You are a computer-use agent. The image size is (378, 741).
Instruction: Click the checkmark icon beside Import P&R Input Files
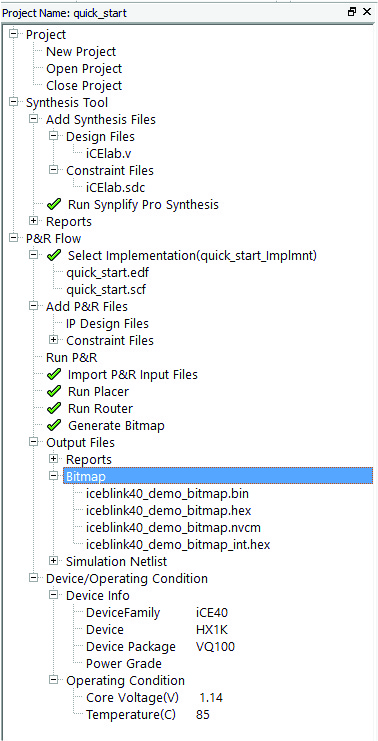[x=54, y=374]
